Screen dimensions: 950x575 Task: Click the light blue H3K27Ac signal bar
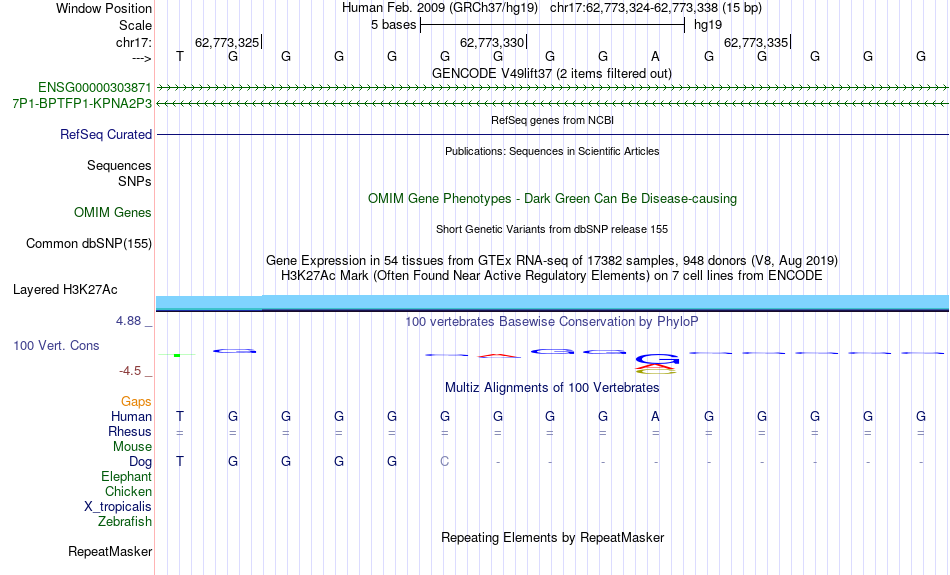[552, 302]
